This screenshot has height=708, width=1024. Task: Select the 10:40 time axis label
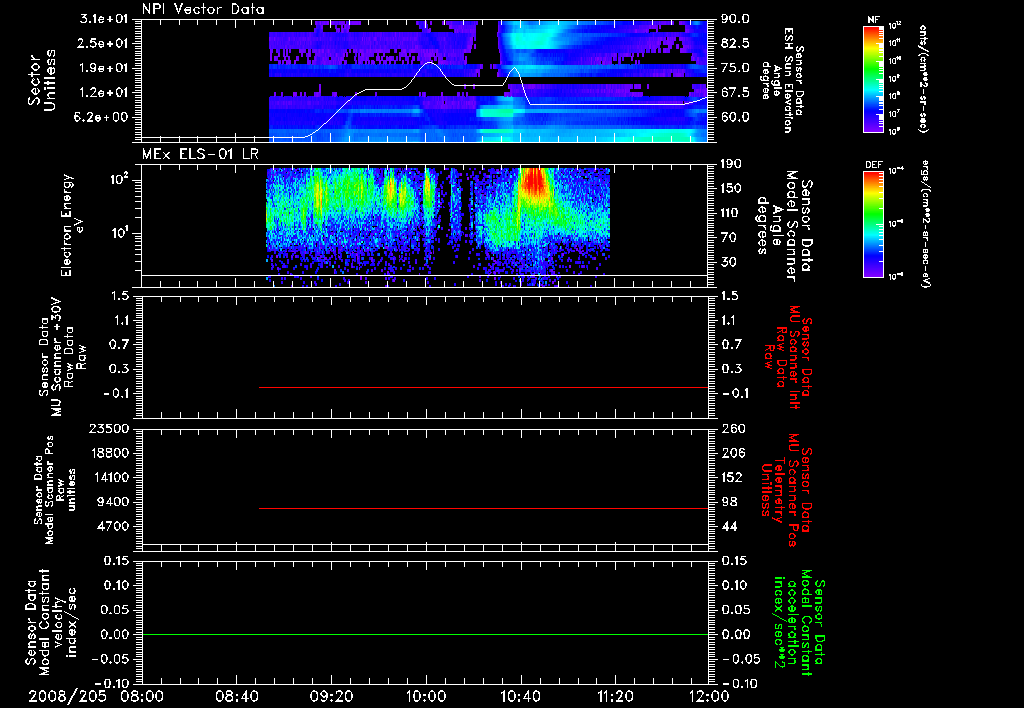pyautogui.click(x=520, y=696)
